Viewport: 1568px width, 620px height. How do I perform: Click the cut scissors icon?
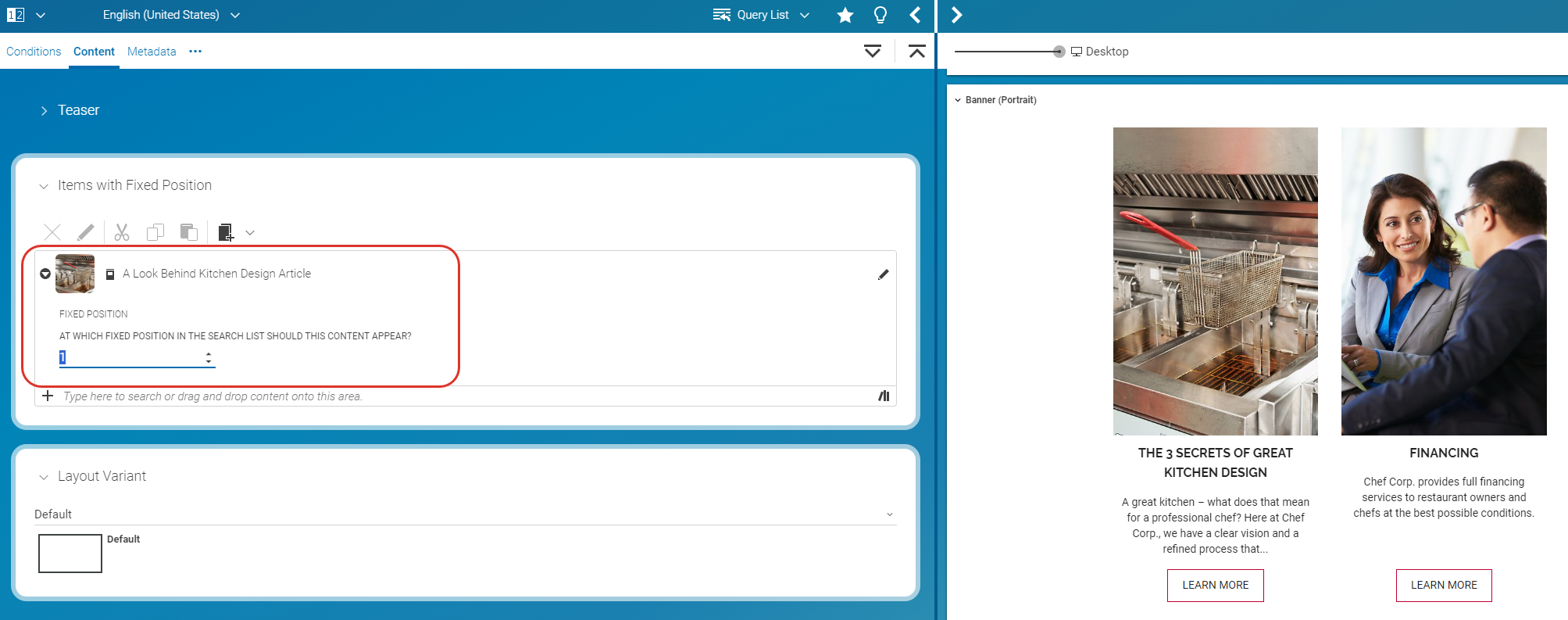point(122,232)
